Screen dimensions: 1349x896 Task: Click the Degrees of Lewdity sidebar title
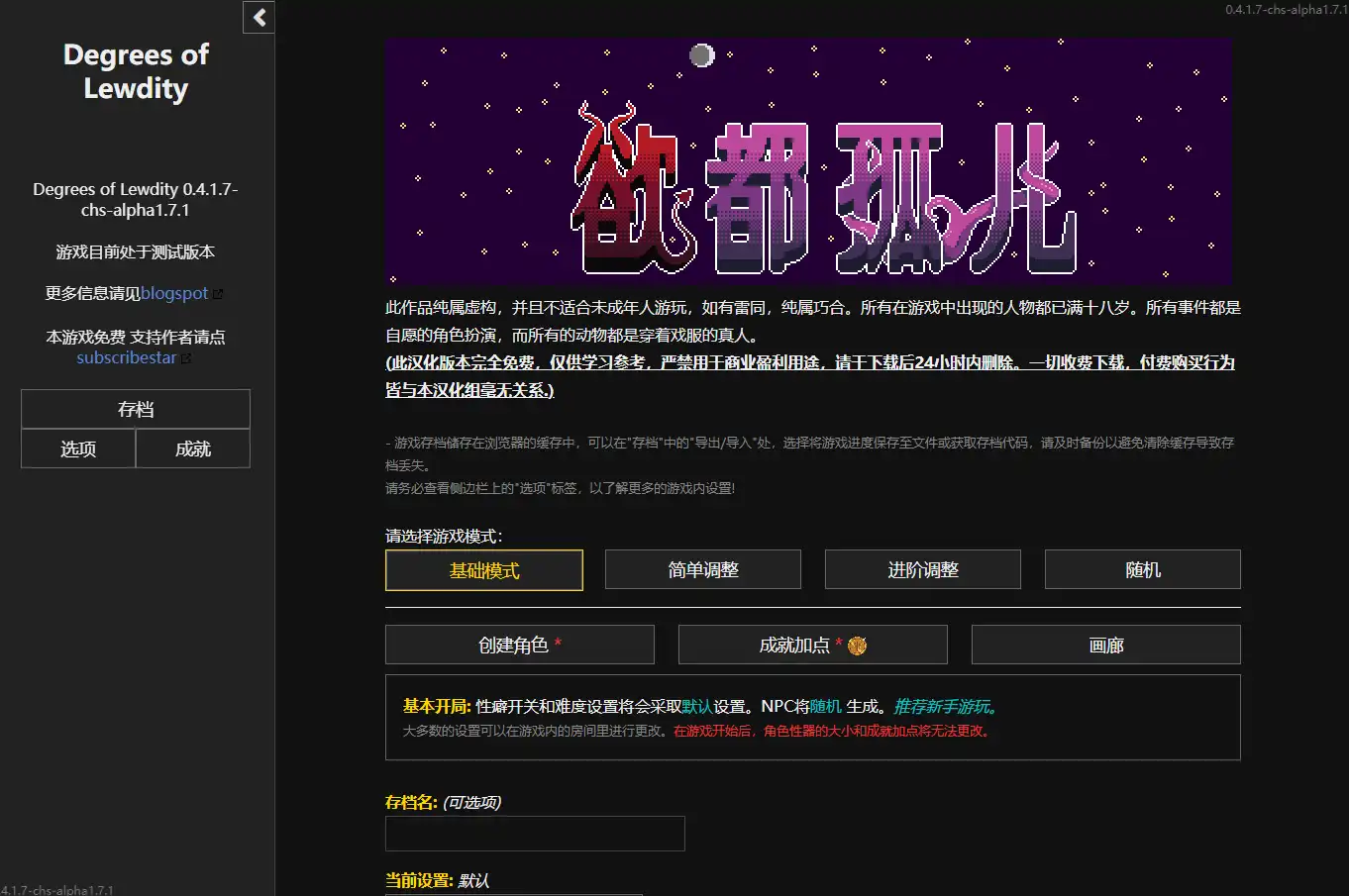pos(136,71)
